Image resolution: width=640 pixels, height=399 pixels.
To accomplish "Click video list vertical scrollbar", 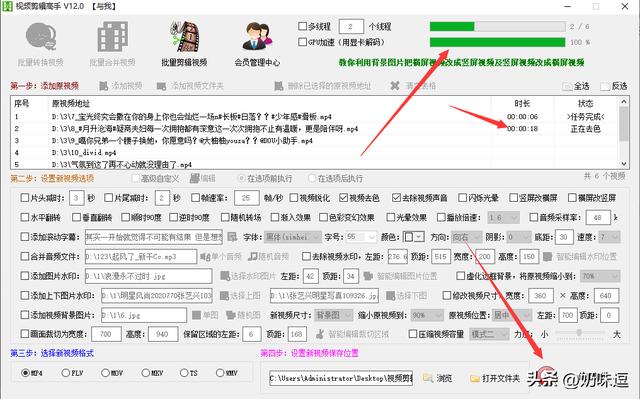I will [624, 133].
